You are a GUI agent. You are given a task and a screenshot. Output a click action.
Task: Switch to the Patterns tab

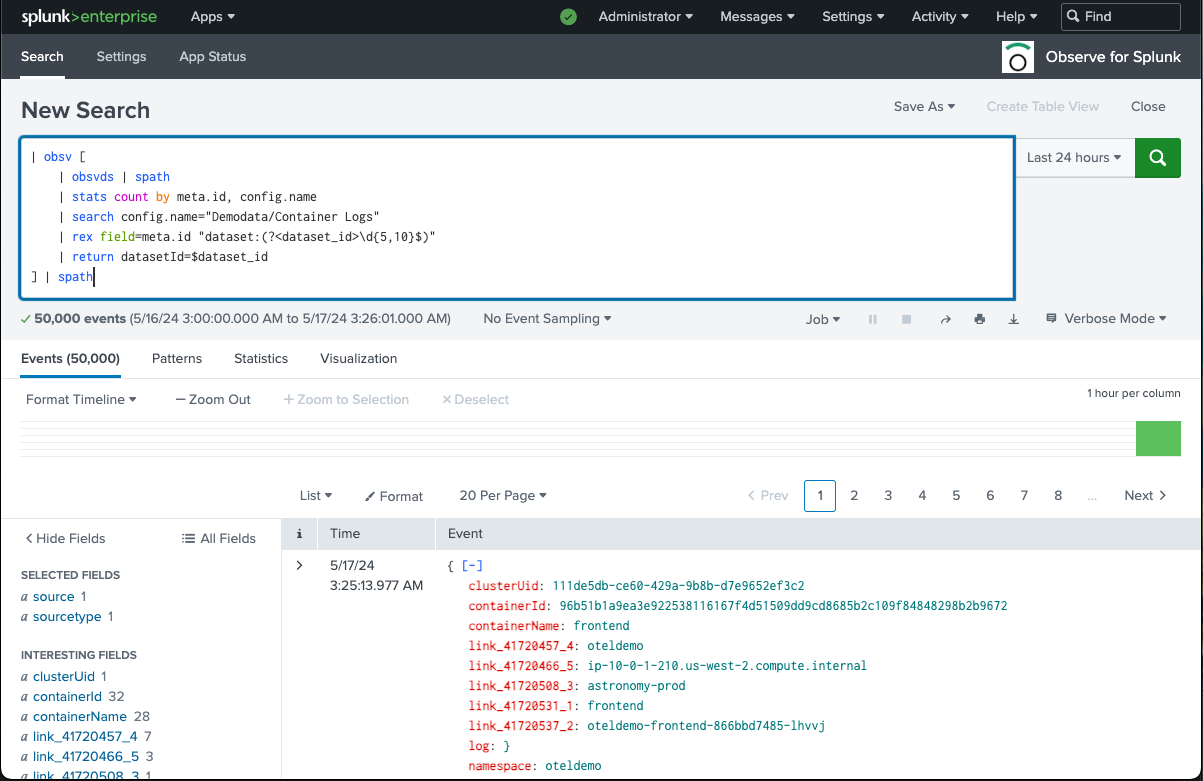pyautogui.click(x=177, y=358)
